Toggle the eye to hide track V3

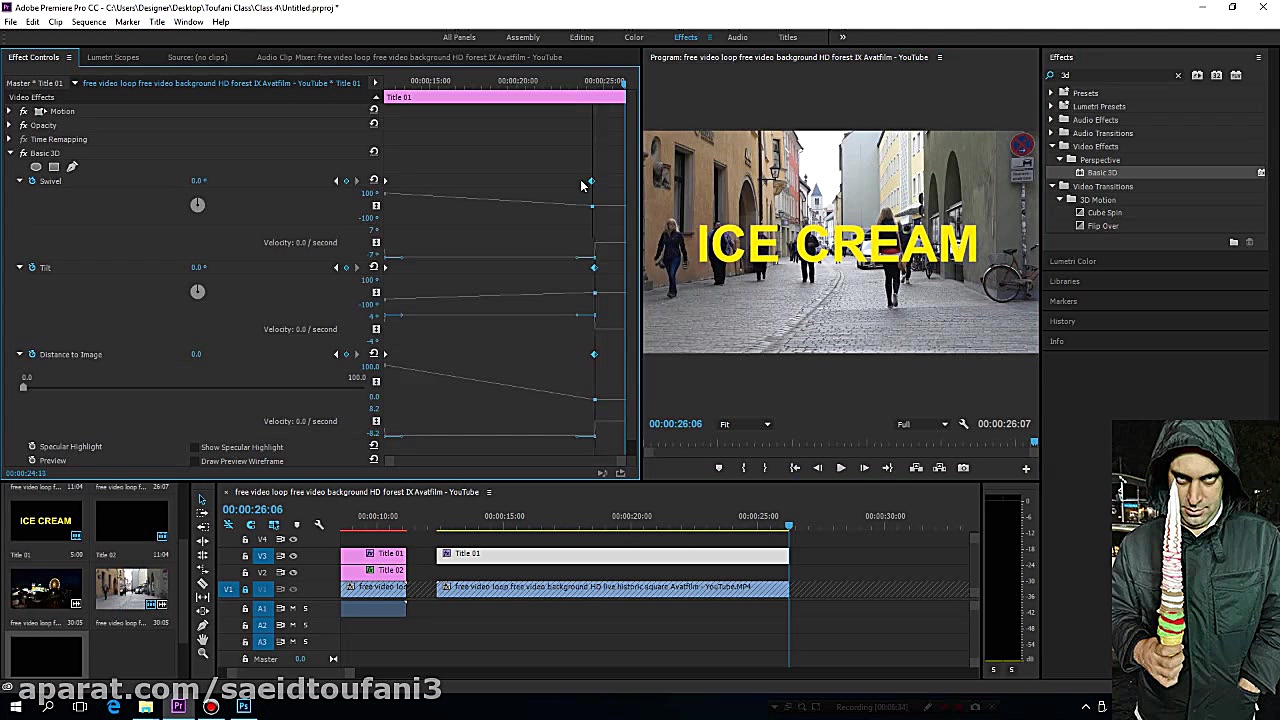click(x=294, y=555)
